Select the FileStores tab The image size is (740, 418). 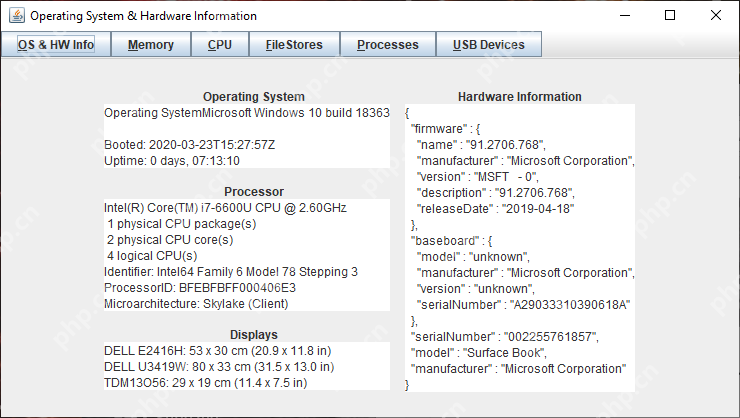294,44
